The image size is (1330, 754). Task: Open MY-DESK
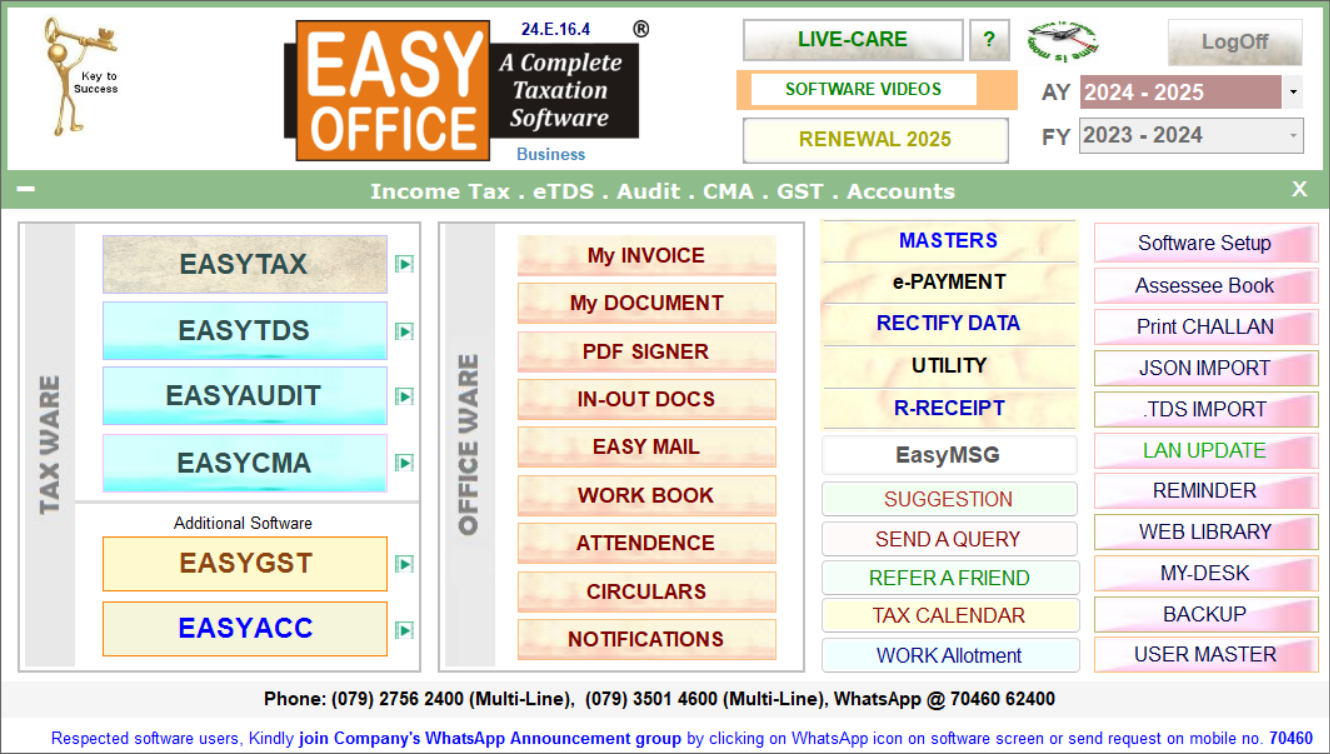coord(1206,573)
